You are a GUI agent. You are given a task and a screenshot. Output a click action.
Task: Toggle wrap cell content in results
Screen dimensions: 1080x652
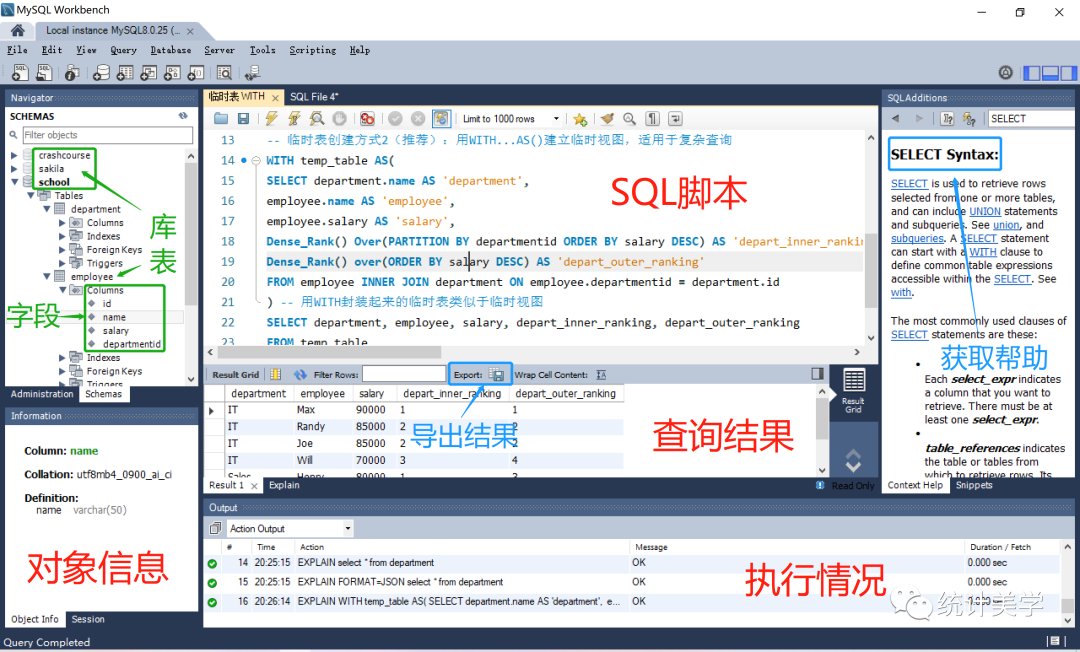[x=601, y=375]
